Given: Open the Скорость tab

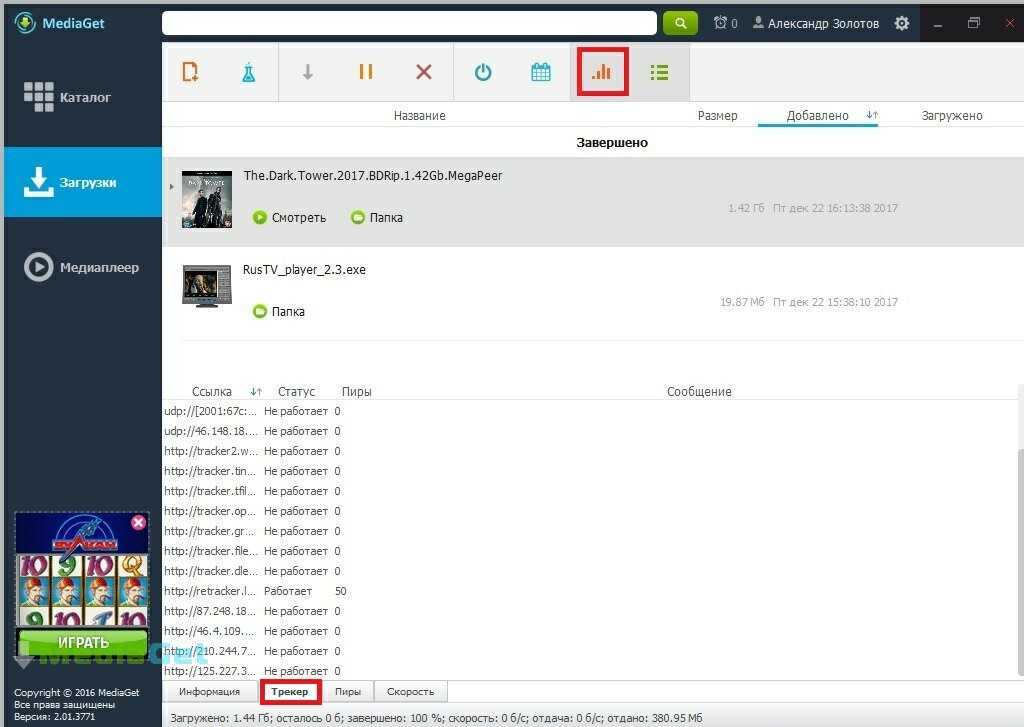Looking at the screenshot, I should pos(410,692).
